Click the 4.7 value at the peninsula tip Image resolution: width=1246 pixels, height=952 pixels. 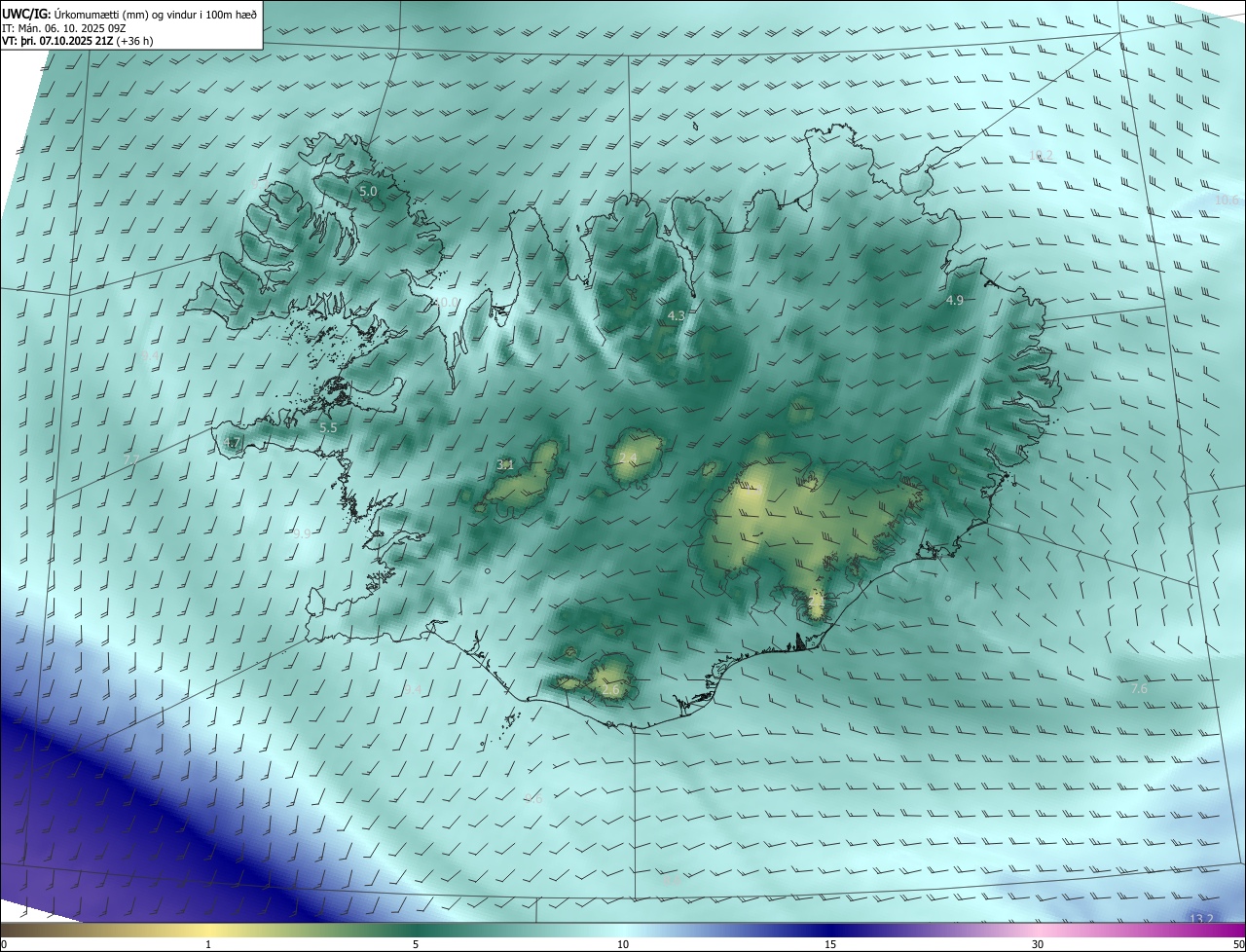[x=231, y=443]
